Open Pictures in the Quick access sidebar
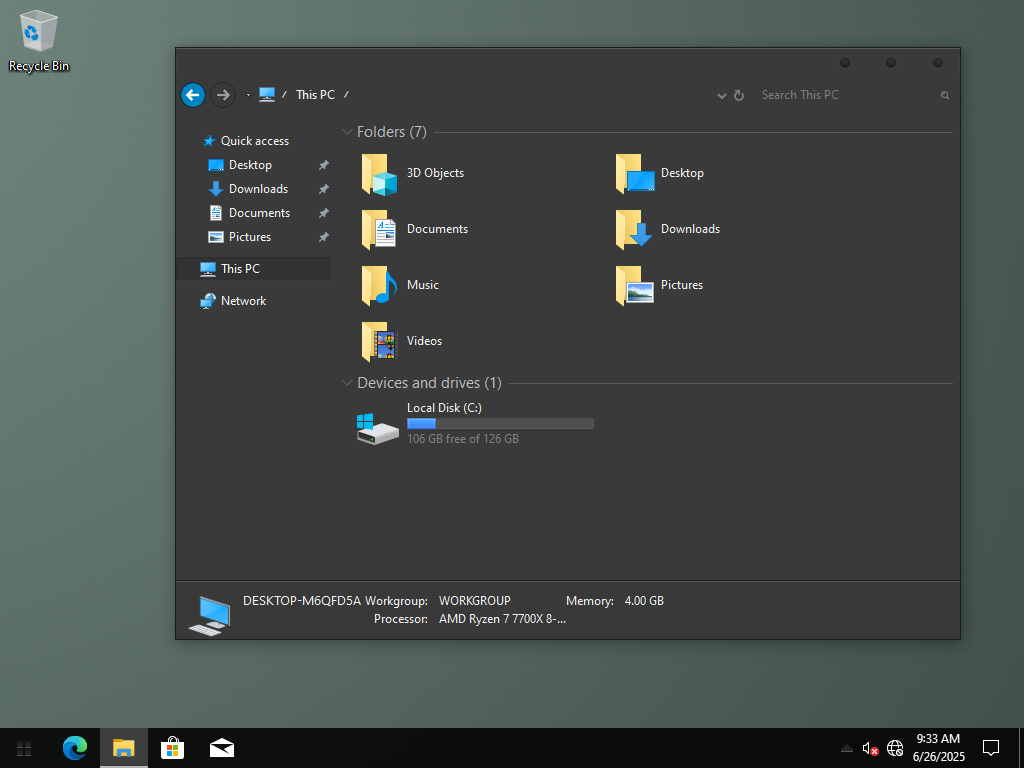The width and height of the screenshot is (1024, 768). (x=239, y=237)
